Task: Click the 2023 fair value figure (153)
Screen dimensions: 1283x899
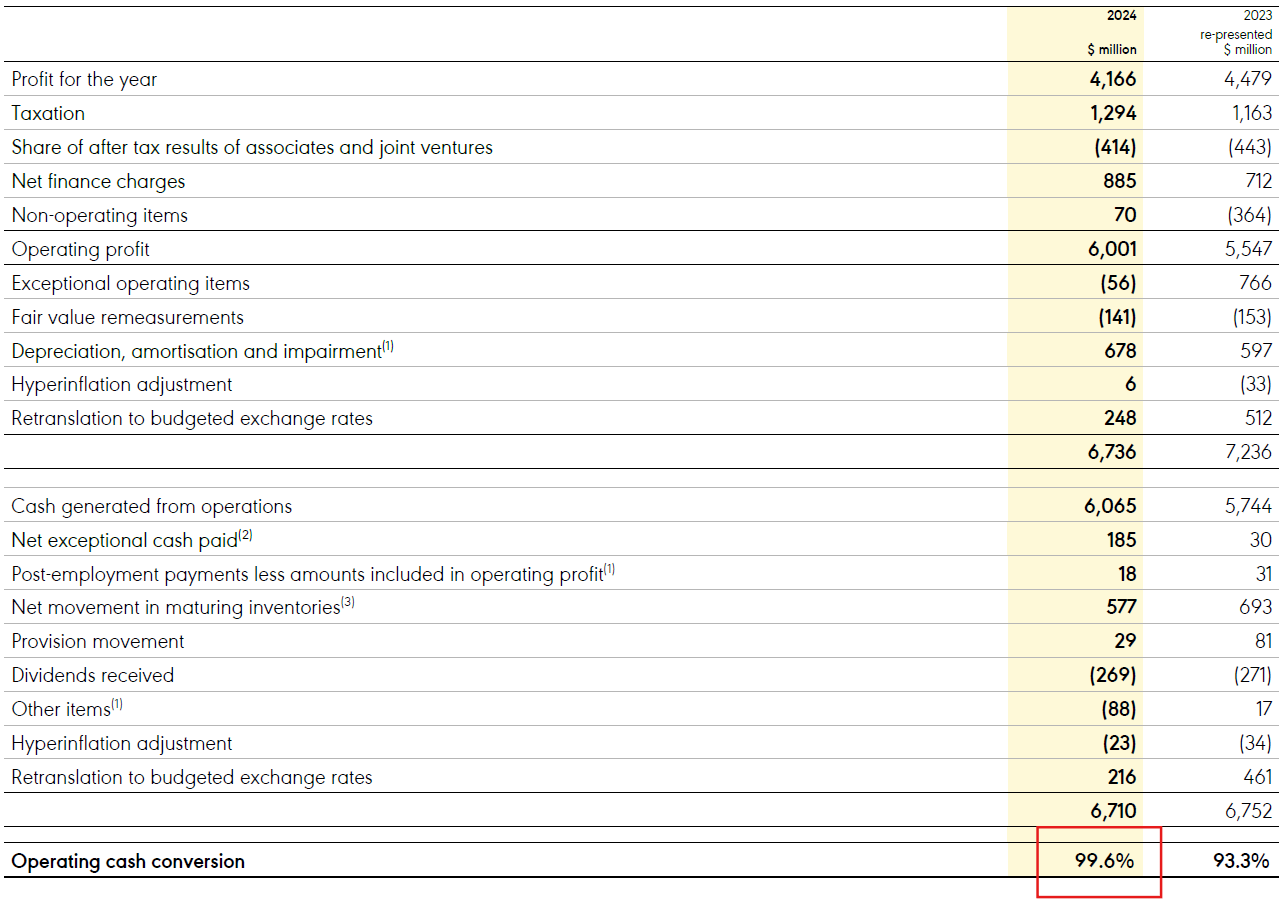Action: pyautogui.click(x=1252, y=317)
